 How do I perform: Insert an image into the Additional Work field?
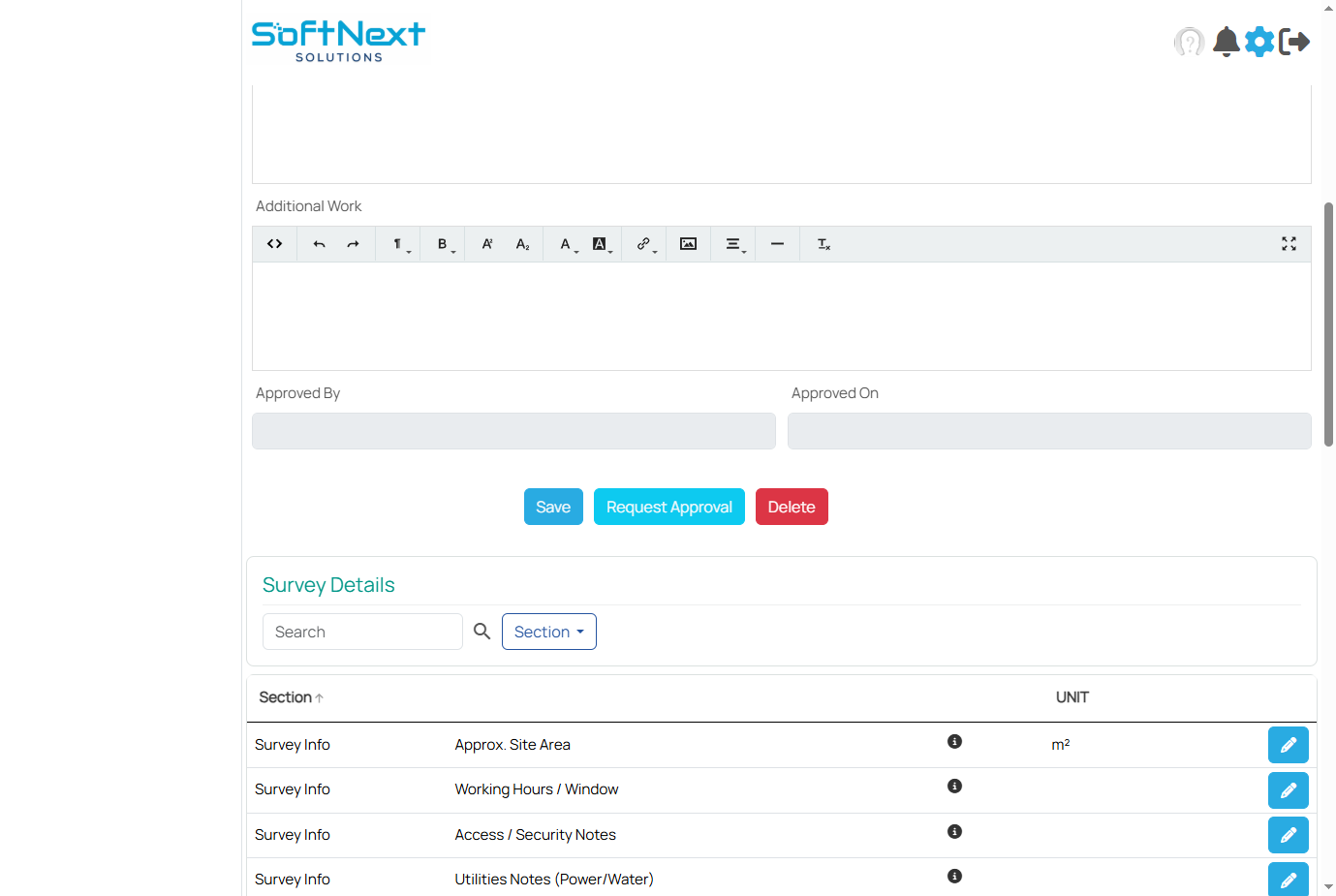pyautogui.click(x=688, y=243)
